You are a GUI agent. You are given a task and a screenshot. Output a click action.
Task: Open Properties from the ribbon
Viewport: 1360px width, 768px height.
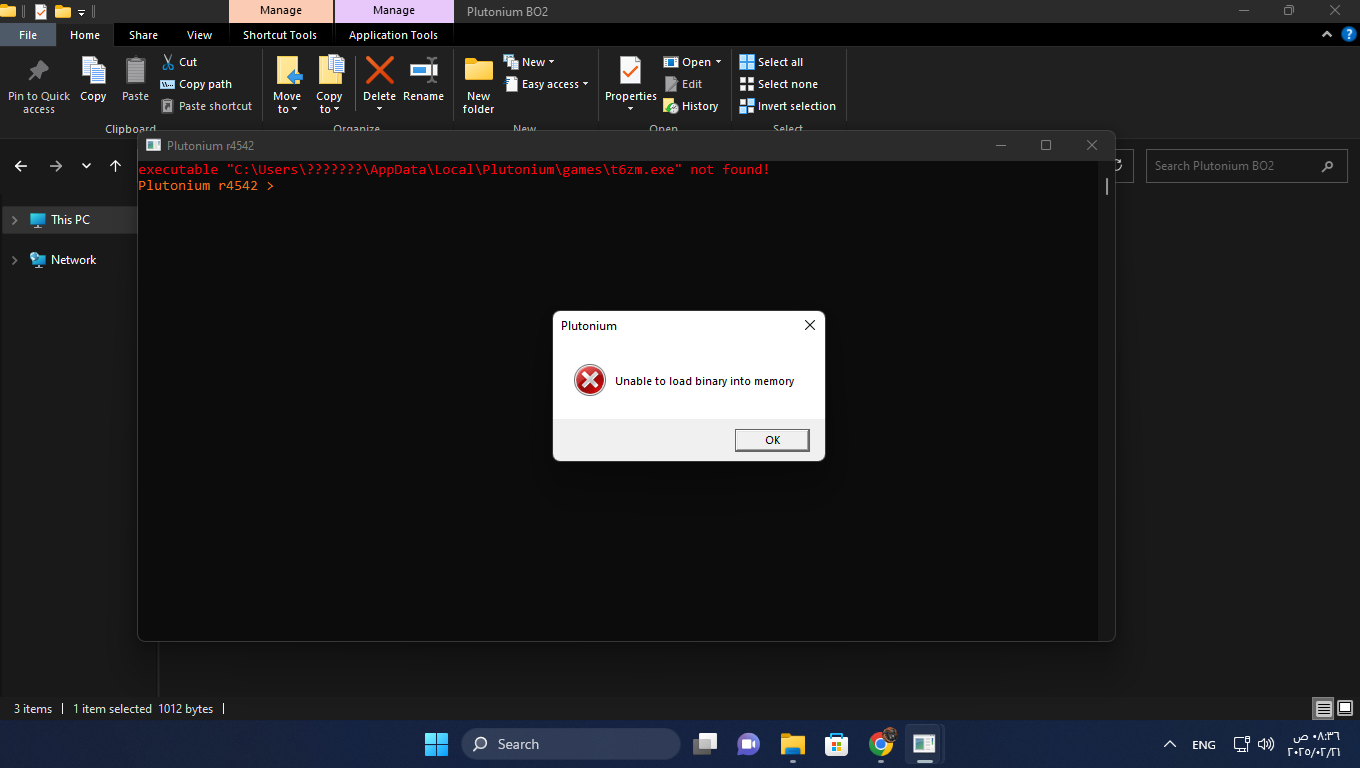tap(630, 74)
